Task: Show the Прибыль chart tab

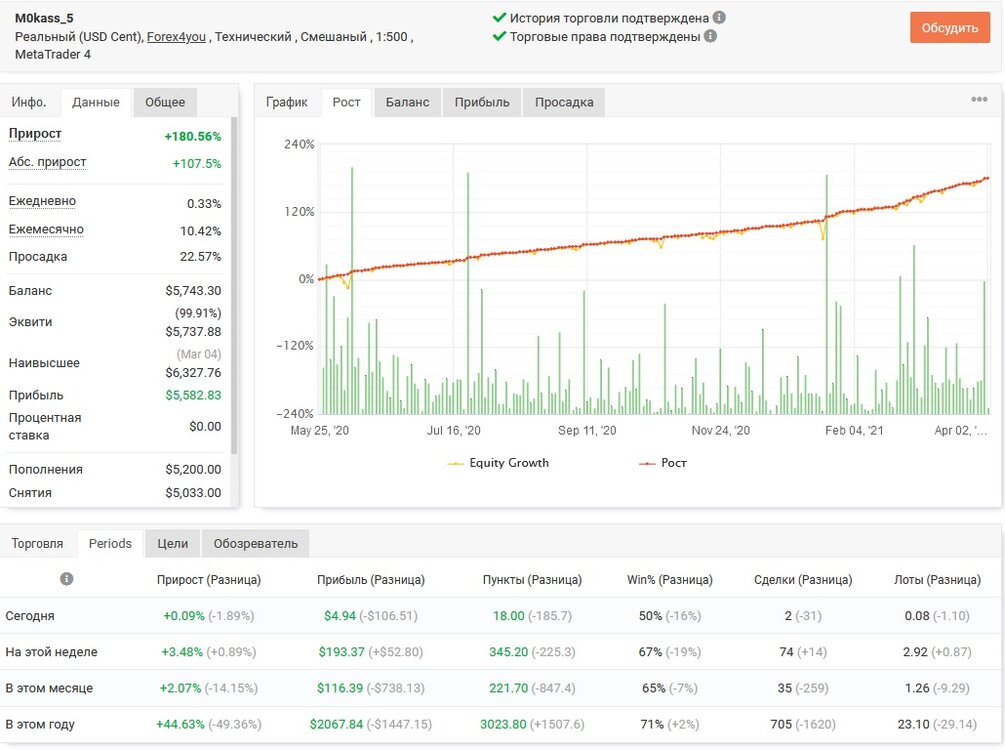Action: pos(482,102)
